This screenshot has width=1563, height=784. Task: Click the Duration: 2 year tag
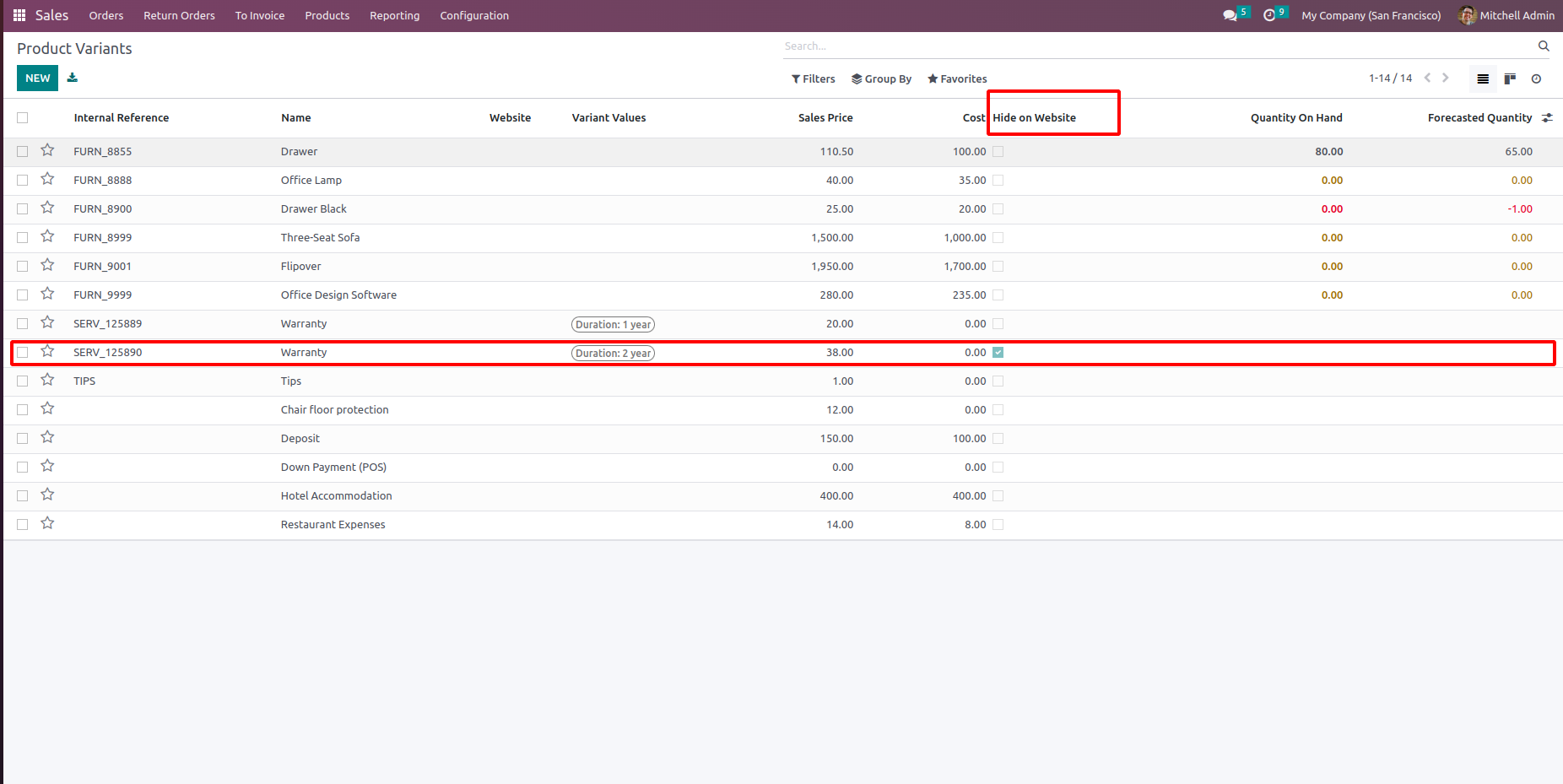tap(614, 353)
